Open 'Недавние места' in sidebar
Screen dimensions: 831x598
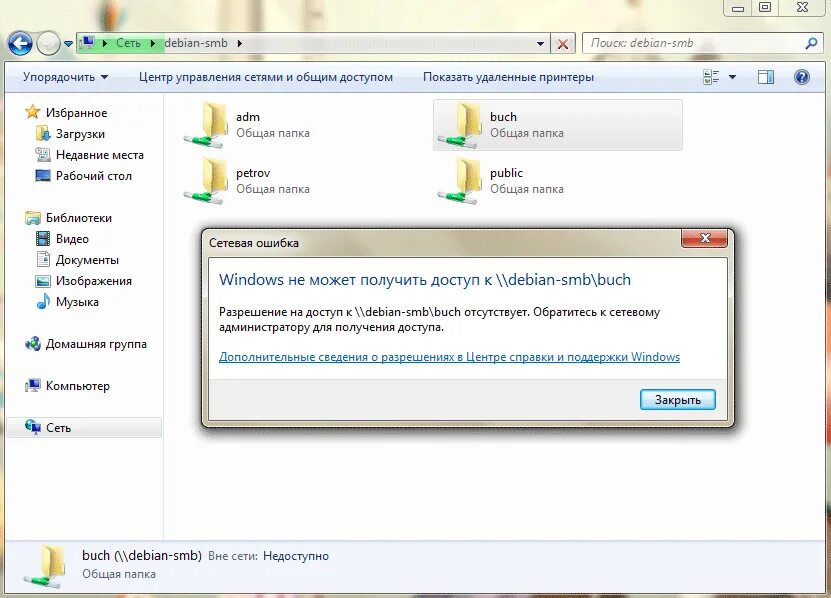click(x=100, y=155)
